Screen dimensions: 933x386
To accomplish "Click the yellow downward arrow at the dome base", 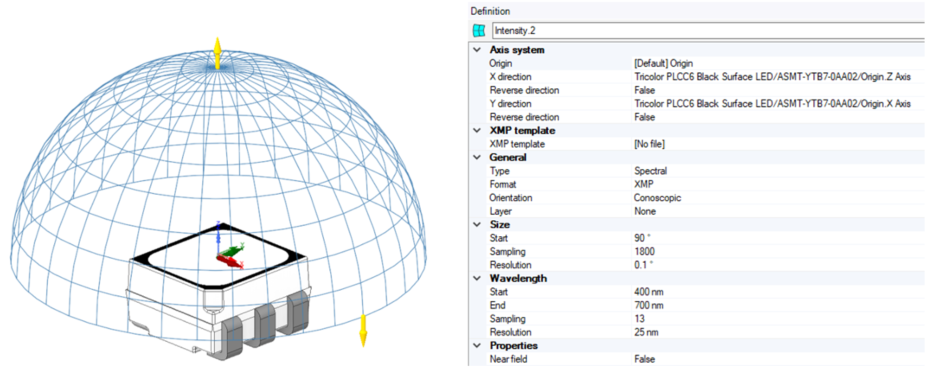I will pyautogui.click(x=363, y=330).
